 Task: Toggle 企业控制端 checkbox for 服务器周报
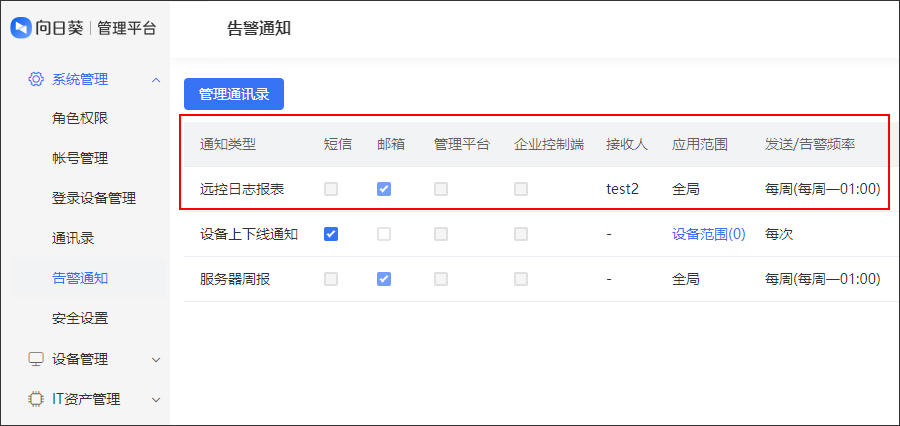[x=521, y=279]
